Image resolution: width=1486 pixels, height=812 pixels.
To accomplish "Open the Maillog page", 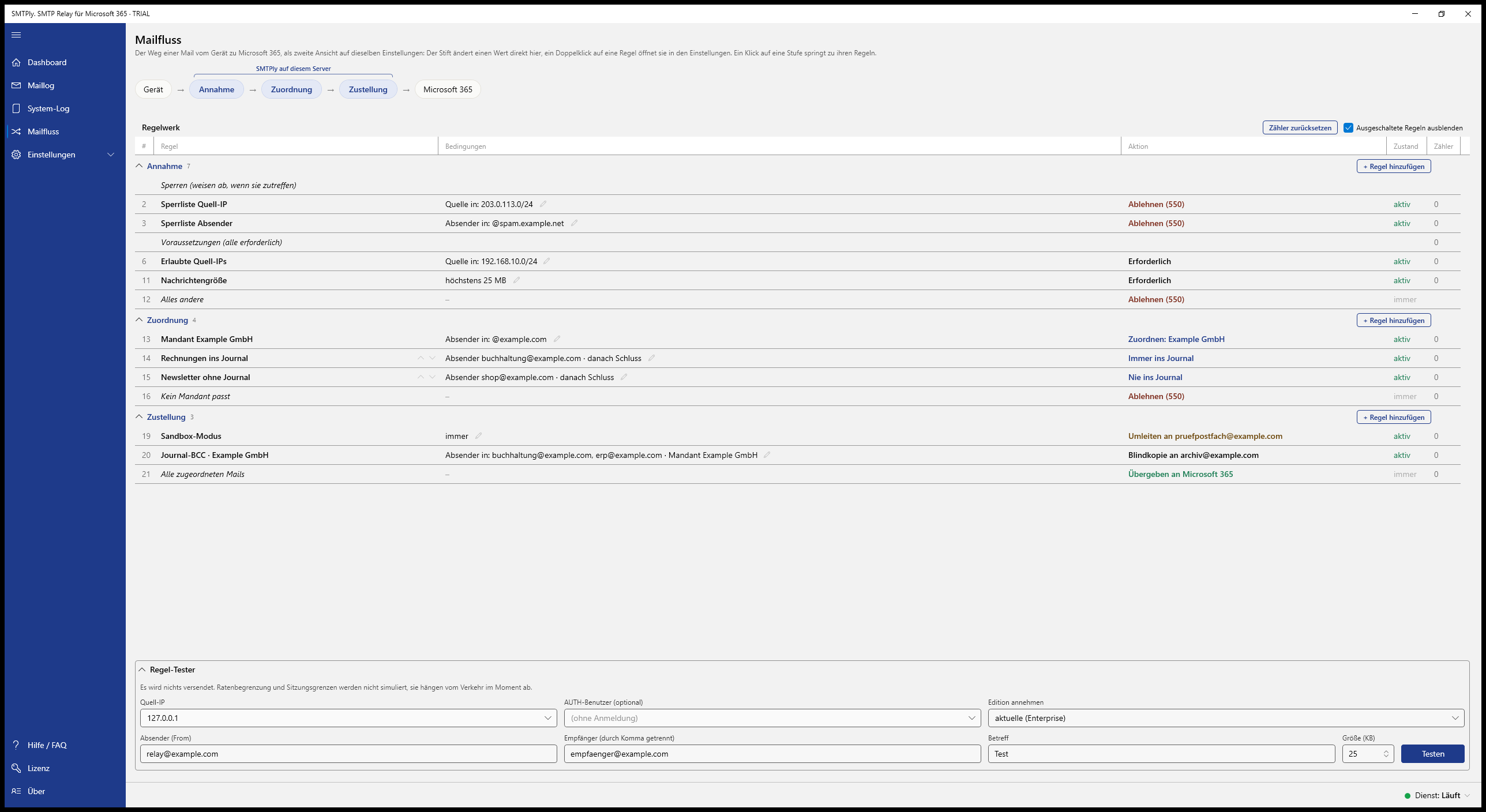I will [x=65, y=85].
